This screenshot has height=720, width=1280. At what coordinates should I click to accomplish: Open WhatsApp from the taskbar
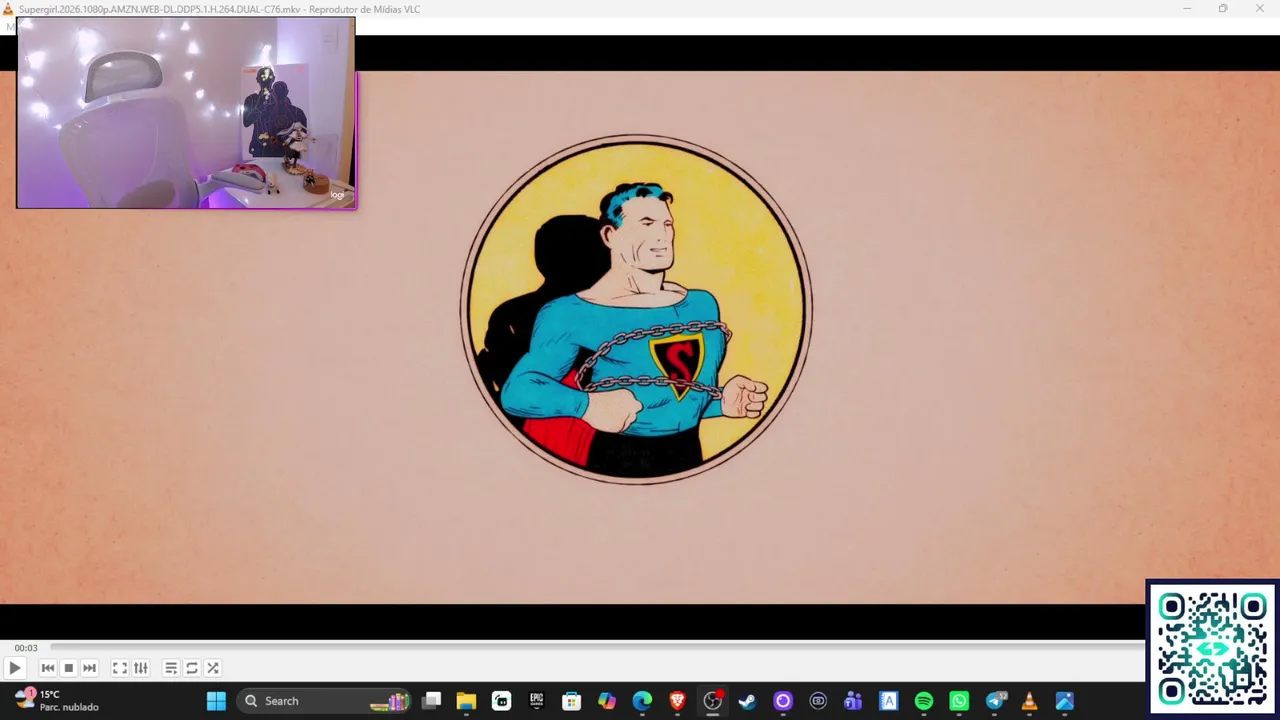coord(959,701)
